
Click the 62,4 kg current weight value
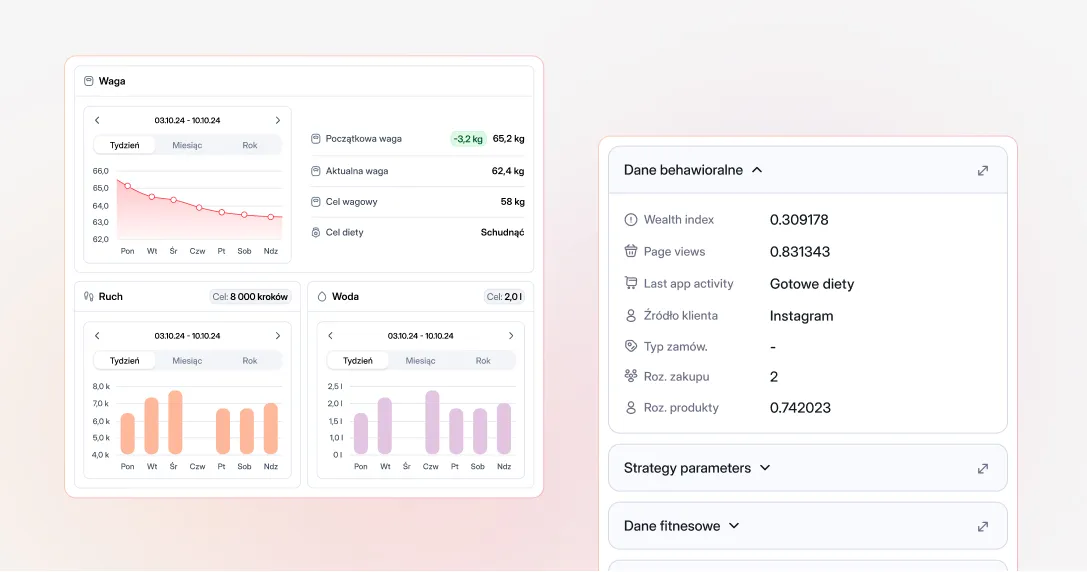508,171
